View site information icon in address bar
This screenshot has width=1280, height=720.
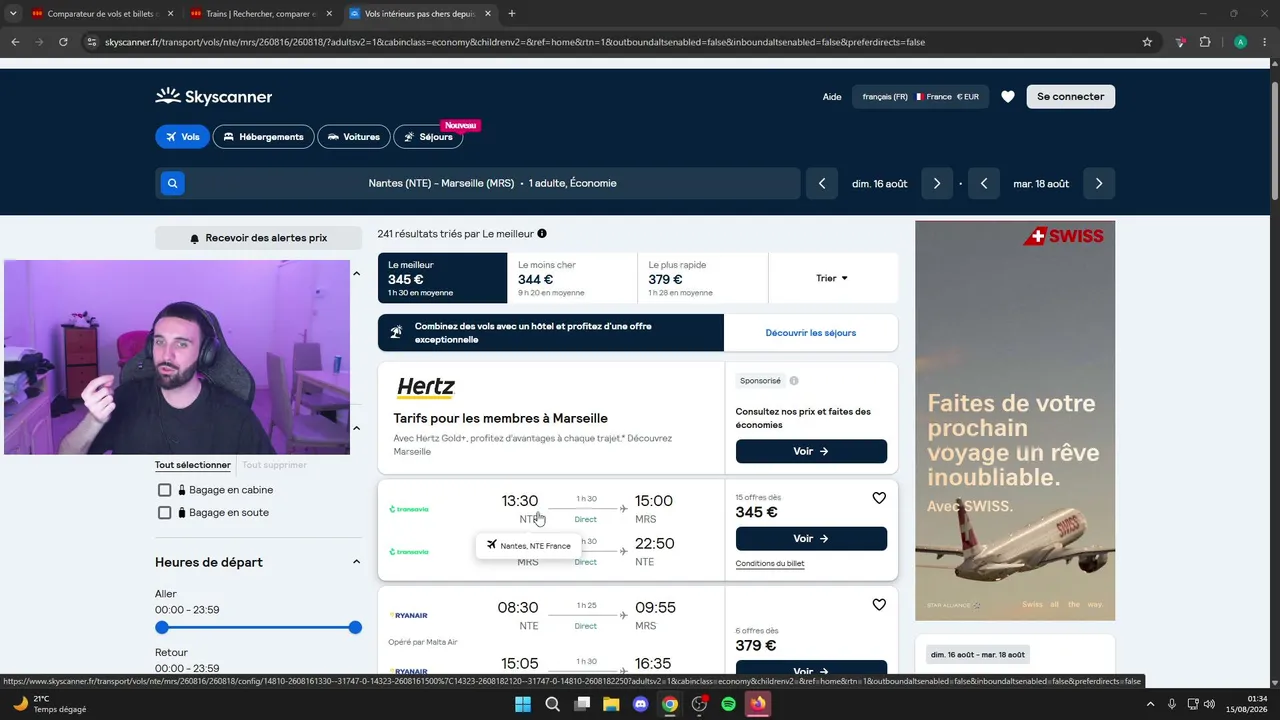(x=92, y=42)
